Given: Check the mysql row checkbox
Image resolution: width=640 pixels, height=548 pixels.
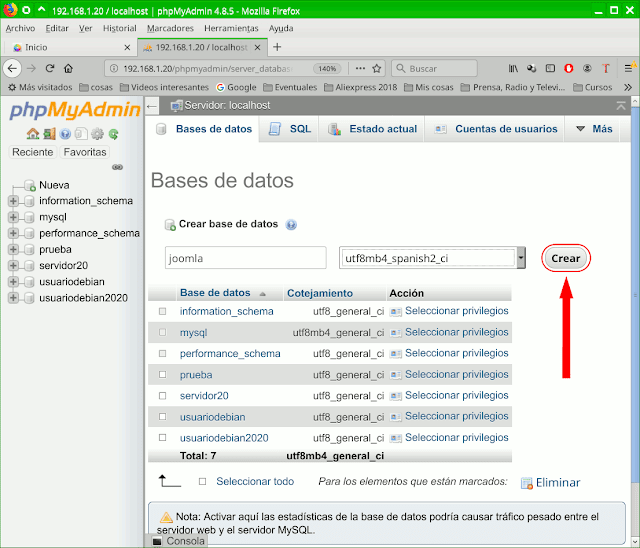Looking at the screenshot, I should tap(162, 332).
